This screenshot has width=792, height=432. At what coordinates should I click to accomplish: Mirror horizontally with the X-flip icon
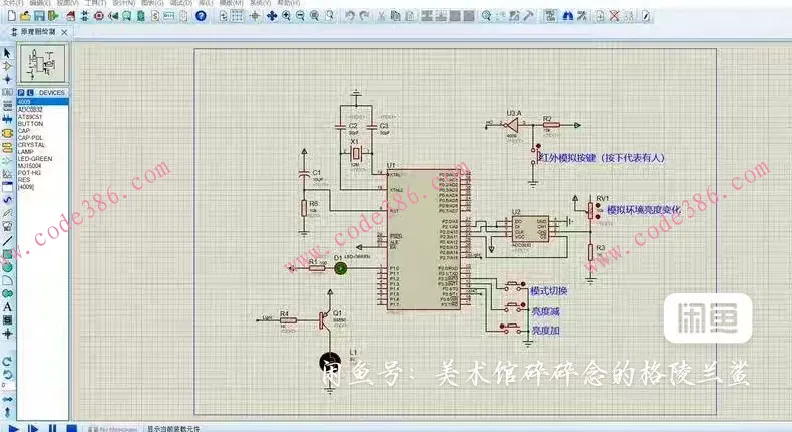7,399
